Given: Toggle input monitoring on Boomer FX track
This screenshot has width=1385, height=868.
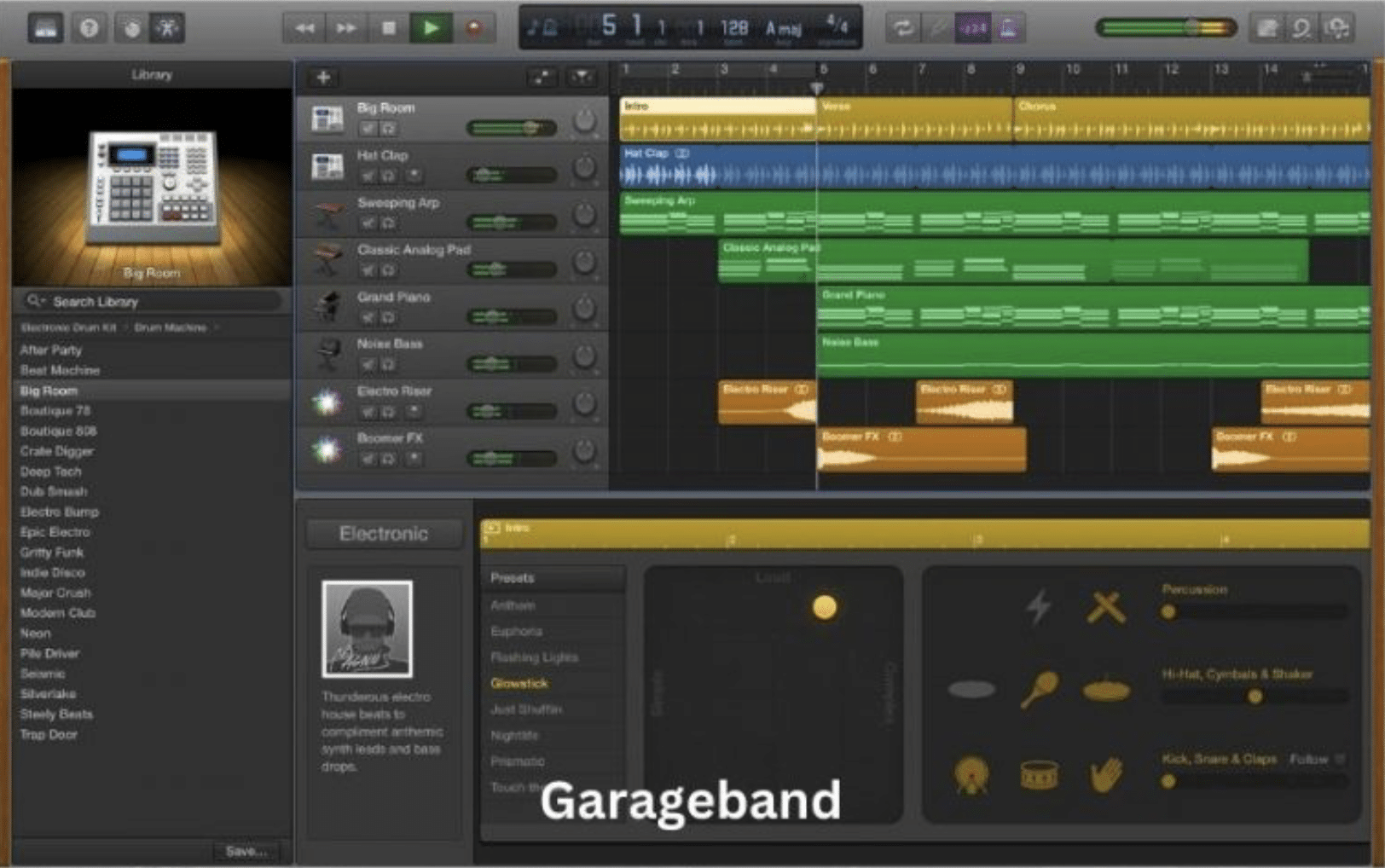Looking at the screenshot, I should [x=414, y=459].
